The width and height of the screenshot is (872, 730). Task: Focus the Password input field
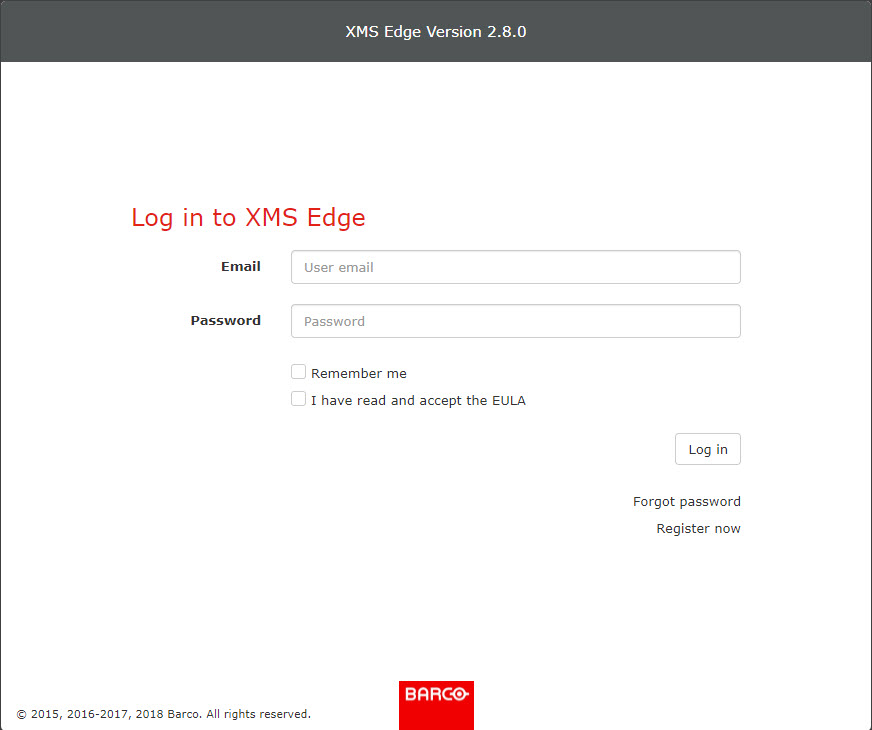(516, 321)
